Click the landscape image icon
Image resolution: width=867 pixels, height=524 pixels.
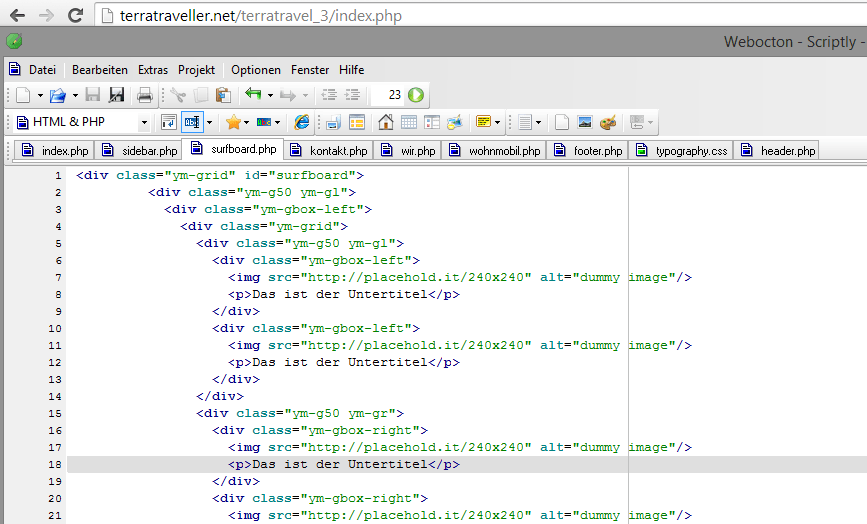click(584, 122)
